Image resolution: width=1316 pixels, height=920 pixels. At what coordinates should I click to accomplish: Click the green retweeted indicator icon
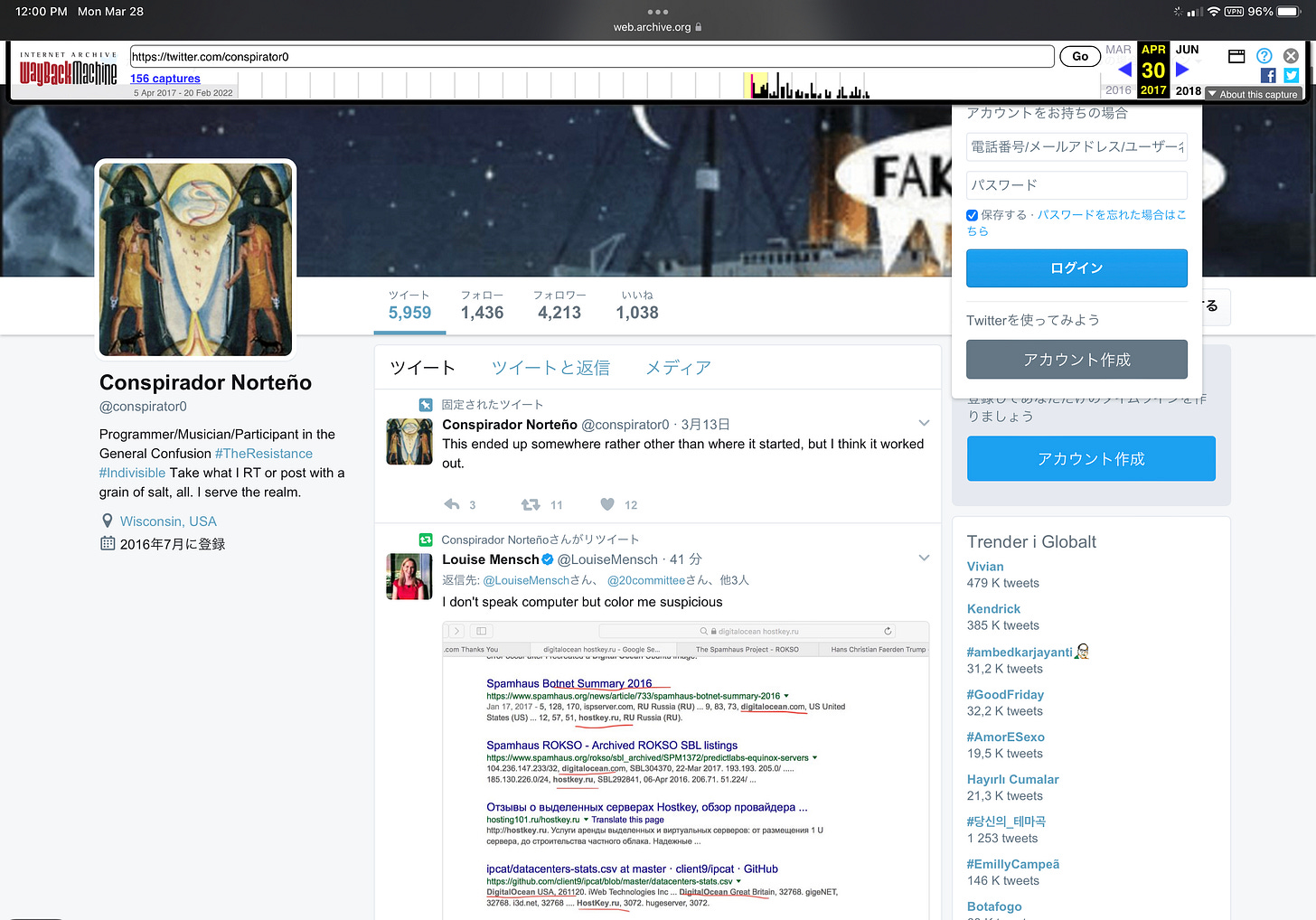point(426,540)
